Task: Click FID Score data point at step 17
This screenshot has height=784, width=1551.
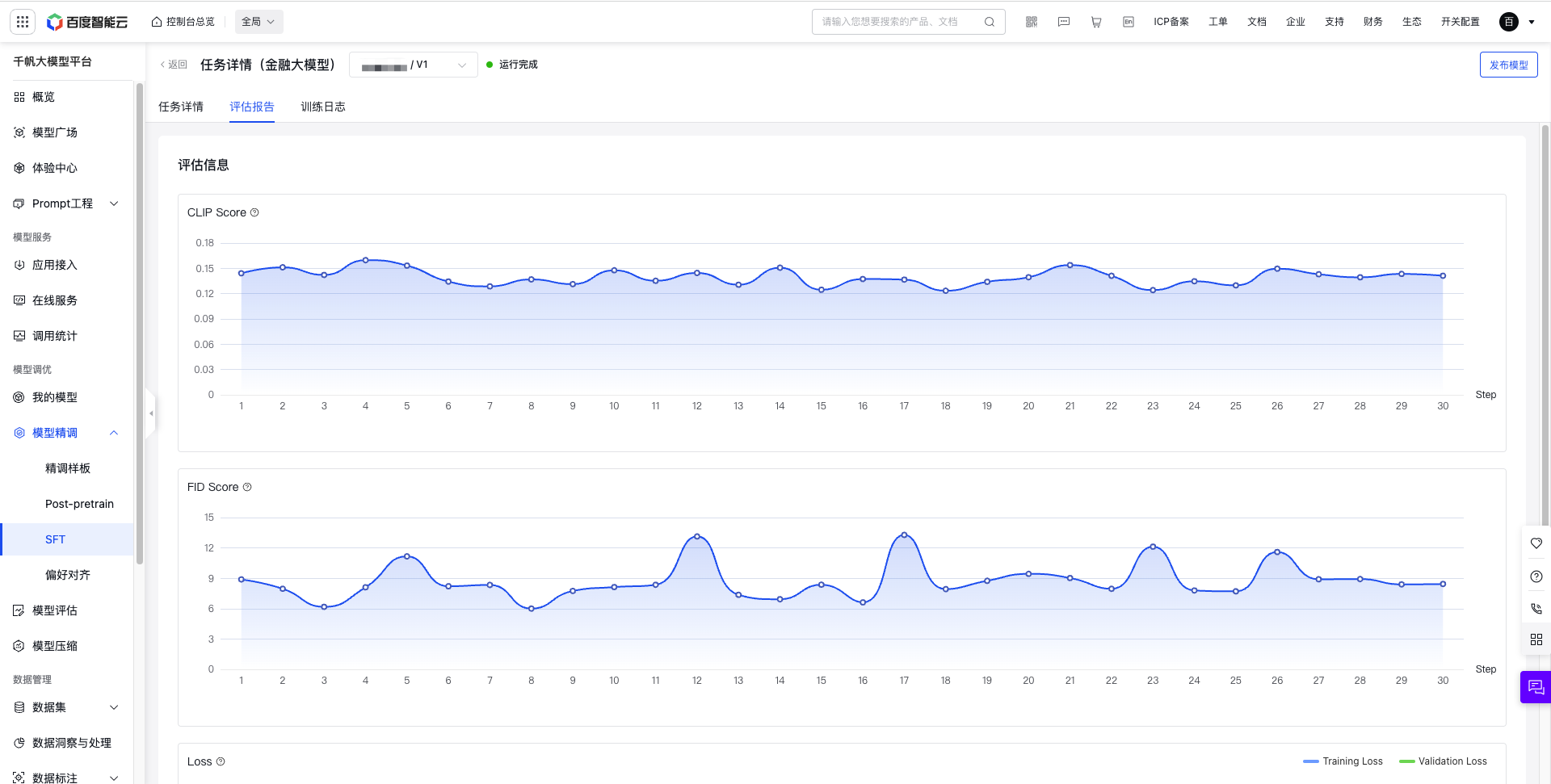Action: coord(904,535)
